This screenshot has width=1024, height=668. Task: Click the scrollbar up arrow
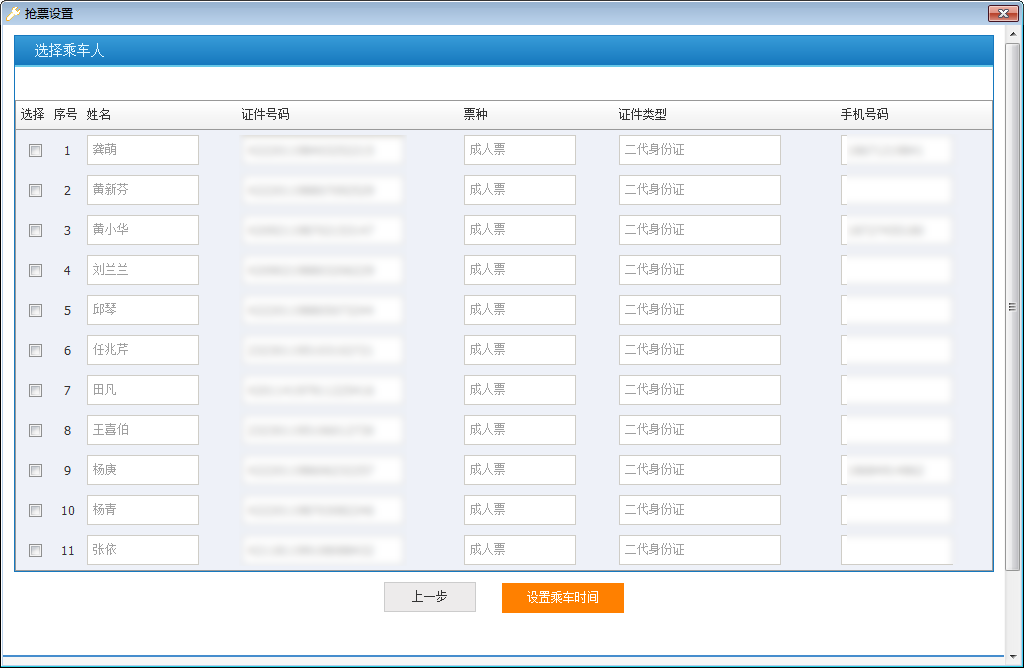[1012, 33]
